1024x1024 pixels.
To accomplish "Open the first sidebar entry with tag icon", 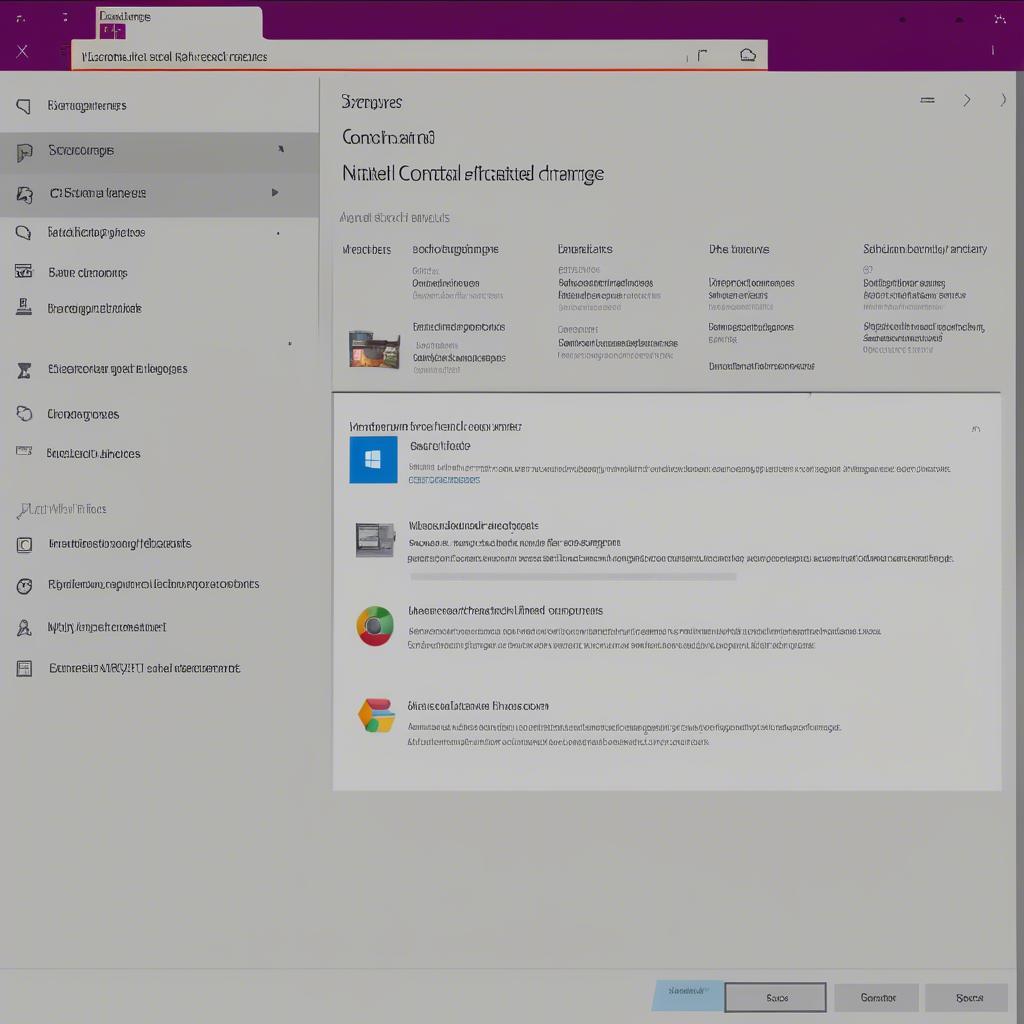I will pyautogui.click(x=159, y=106).
